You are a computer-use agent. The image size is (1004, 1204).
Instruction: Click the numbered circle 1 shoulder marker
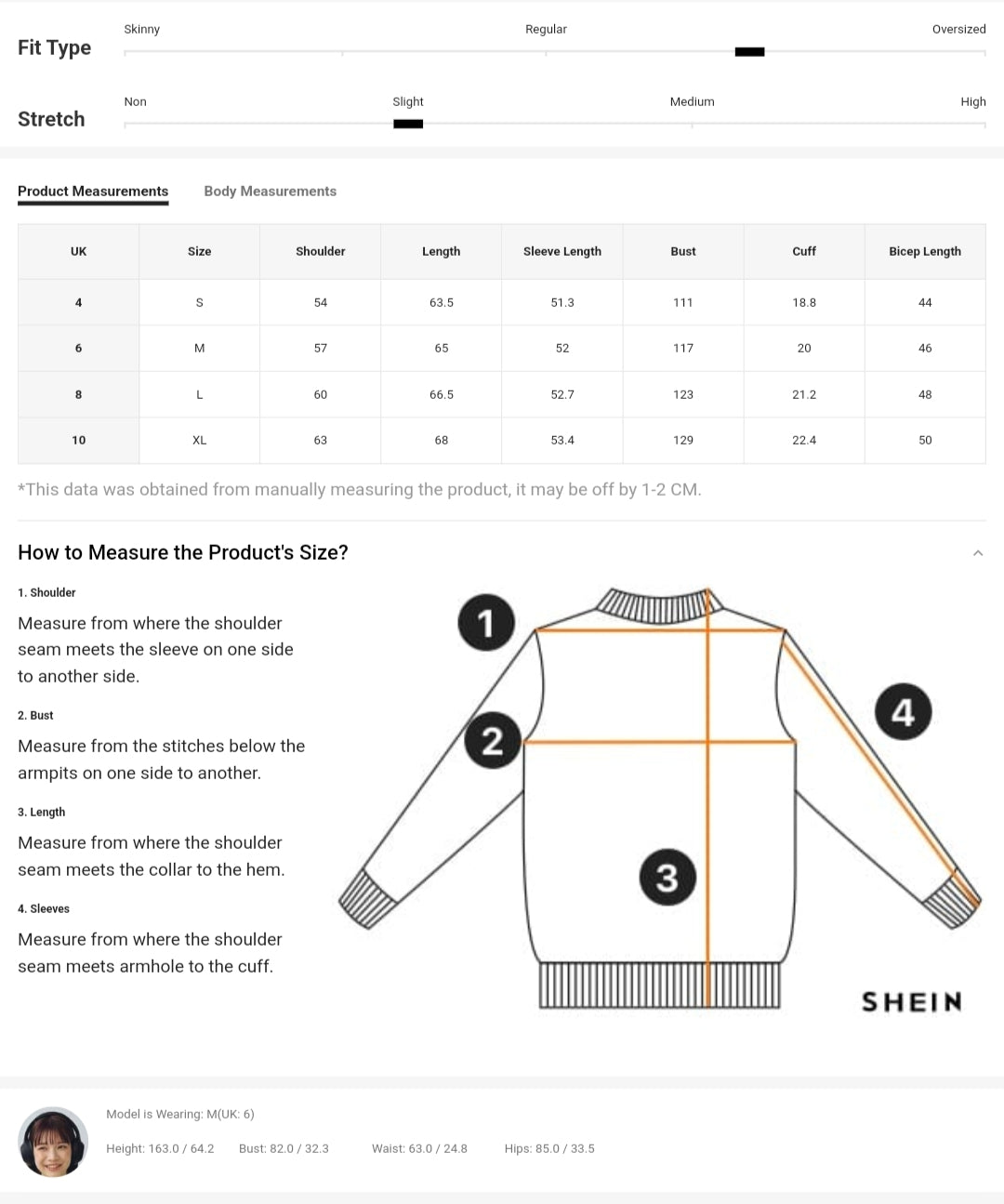coord(486,622)
